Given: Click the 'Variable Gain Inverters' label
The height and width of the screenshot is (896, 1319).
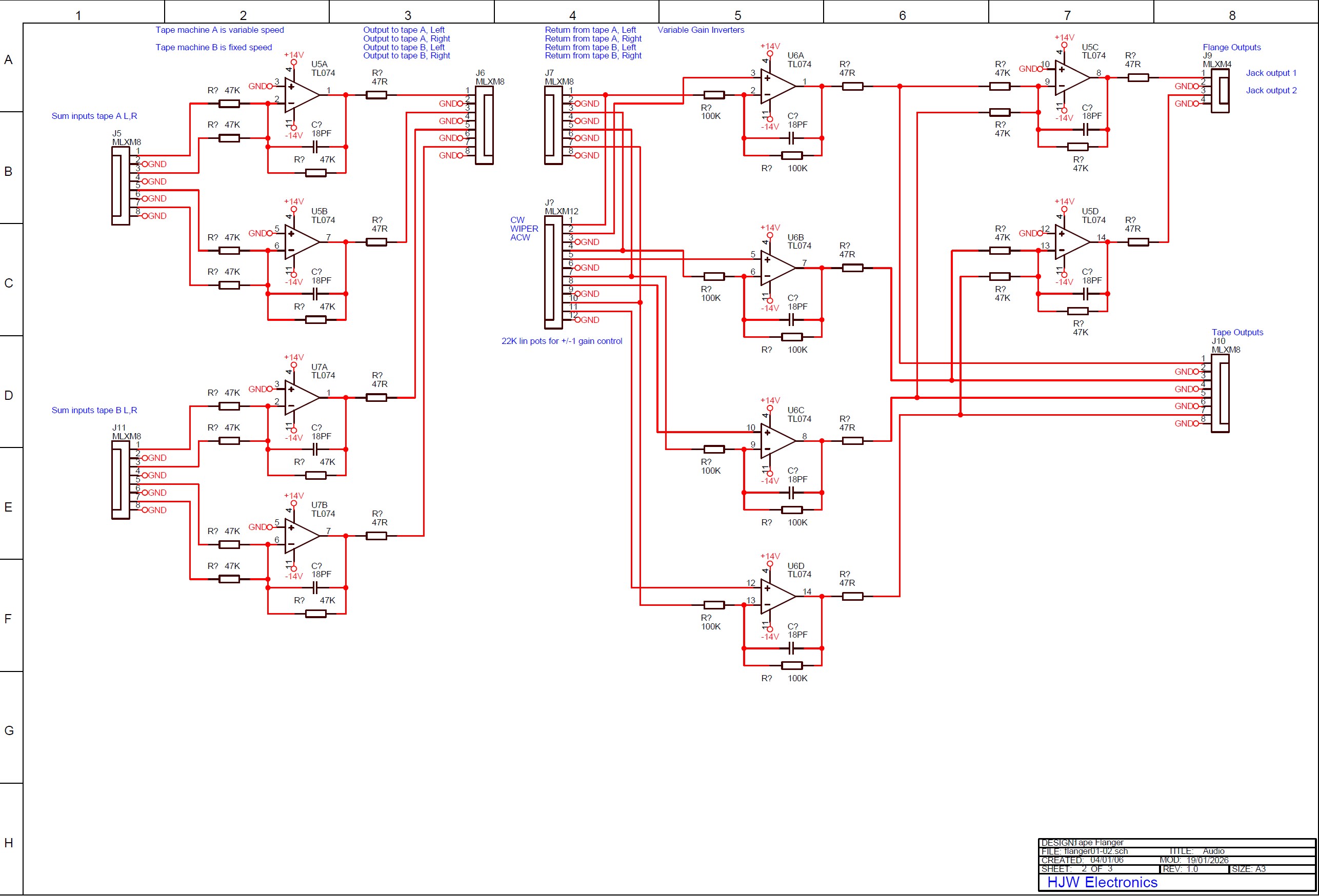Looking at the screenshot, I should [701, 30].
